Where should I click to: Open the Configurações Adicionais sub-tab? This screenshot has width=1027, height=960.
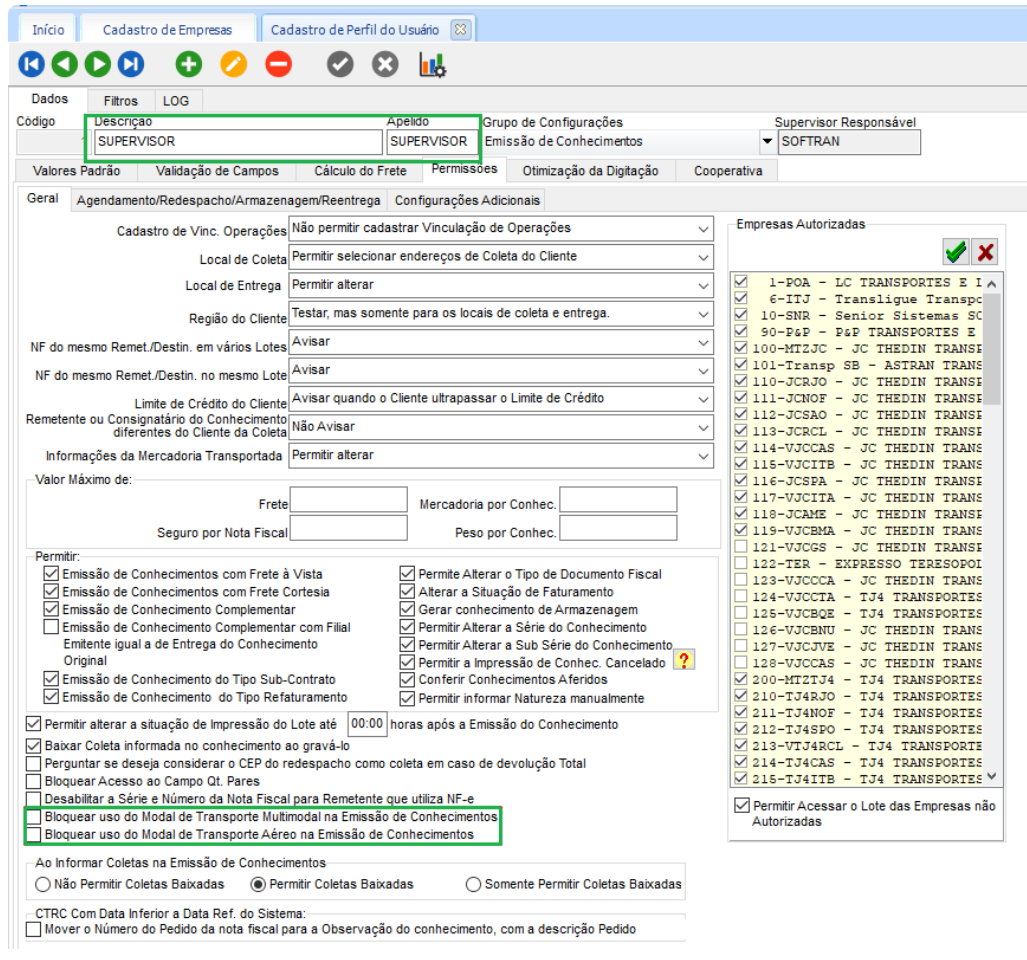[467, 200]
